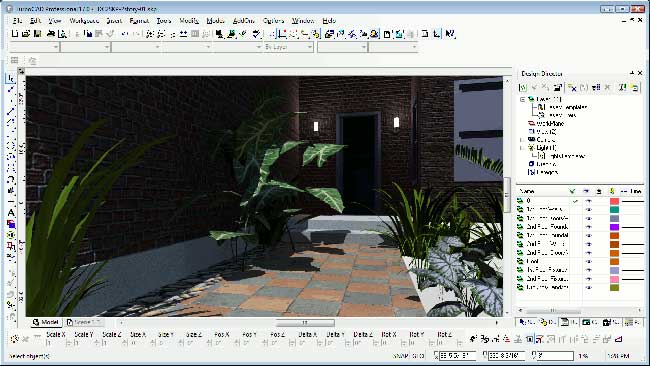The image size is (650, 366).
Task: Click the Scale X input field
Action: click(x=57, y=343)
